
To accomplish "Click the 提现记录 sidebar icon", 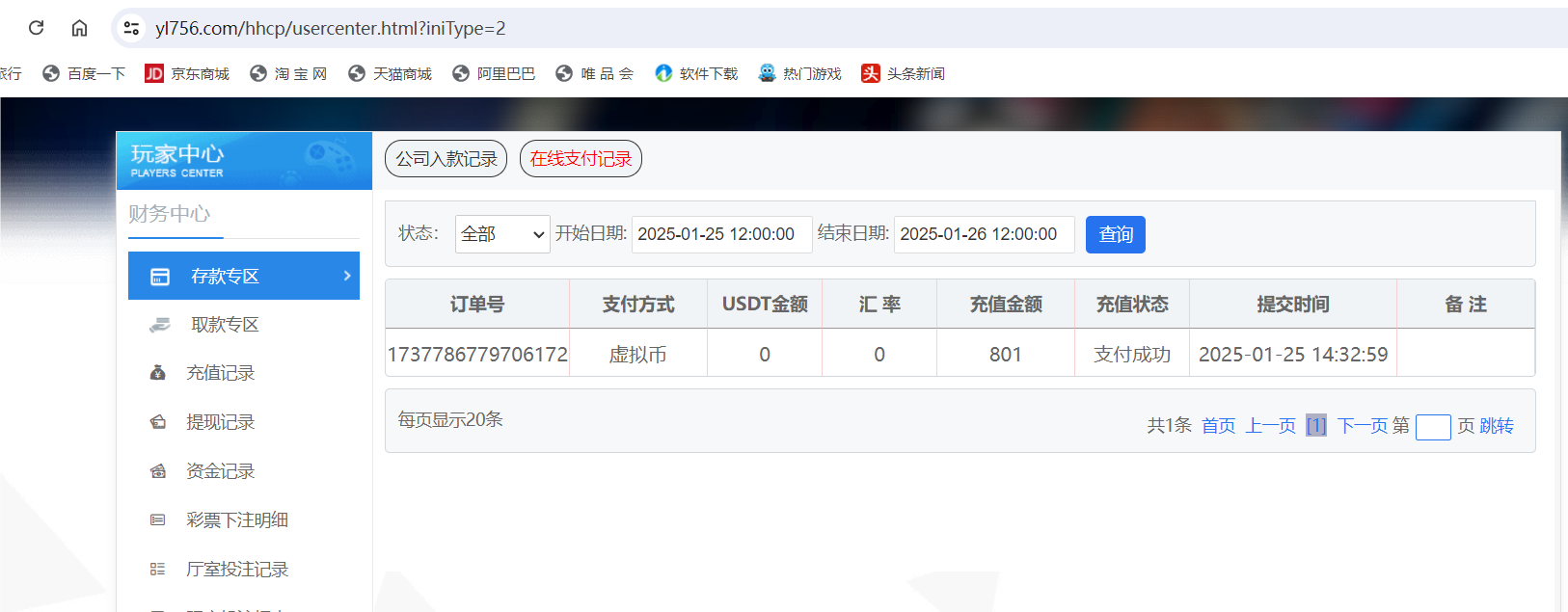I will click(x=158, y=422).
